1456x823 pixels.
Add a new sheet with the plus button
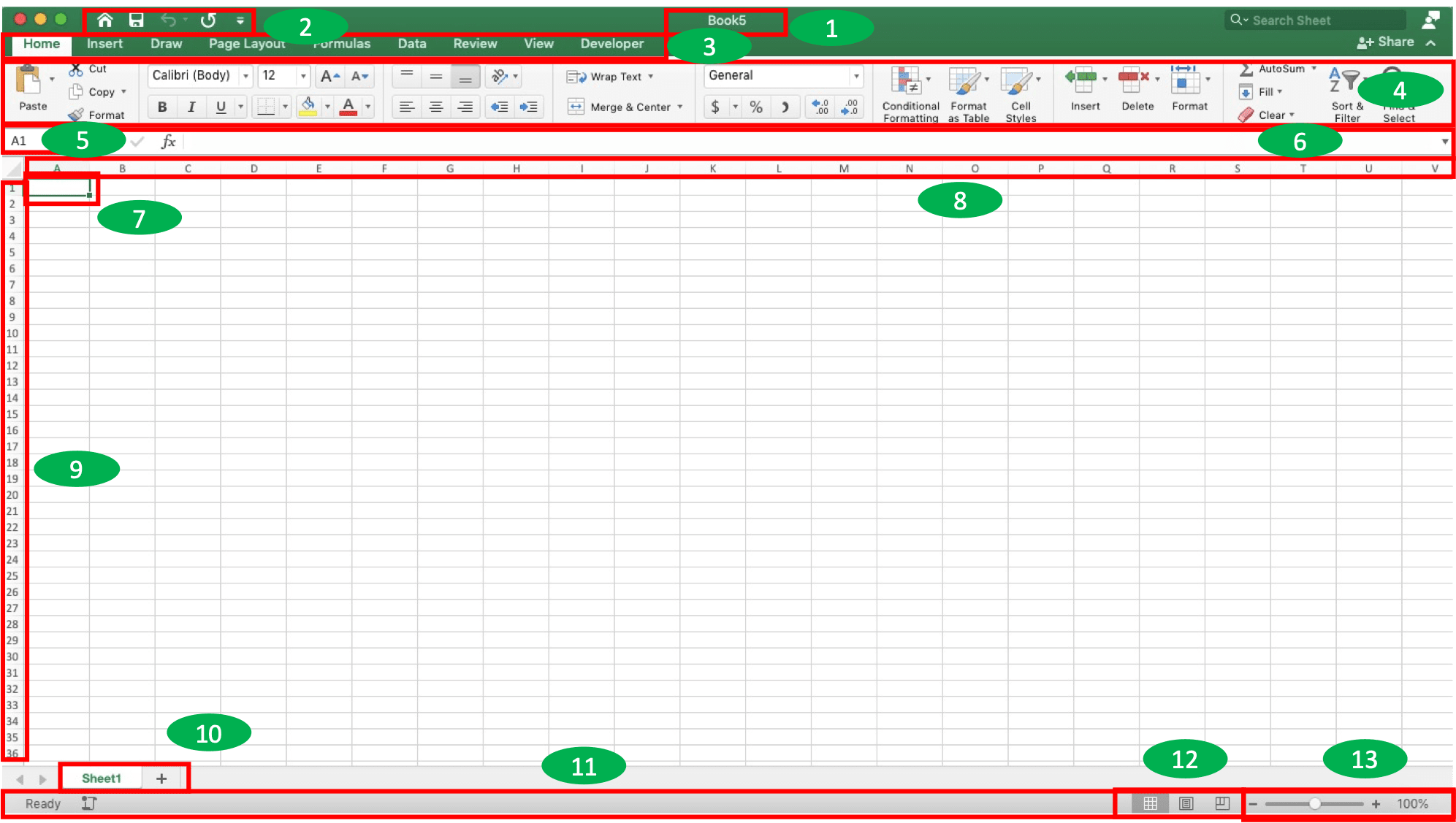click(161, 778)
